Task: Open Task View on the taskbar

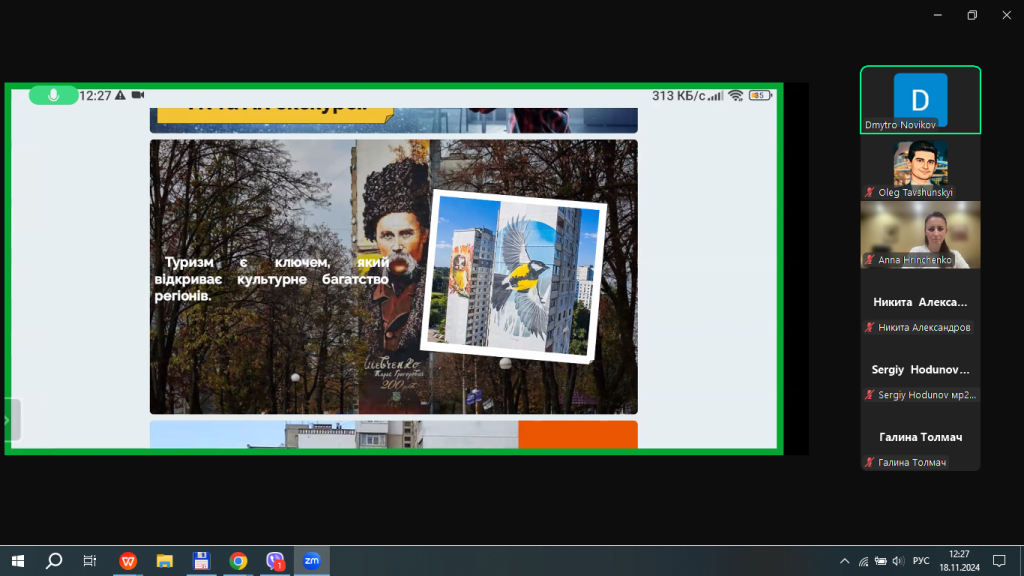Action: click(x=90, y=561)
